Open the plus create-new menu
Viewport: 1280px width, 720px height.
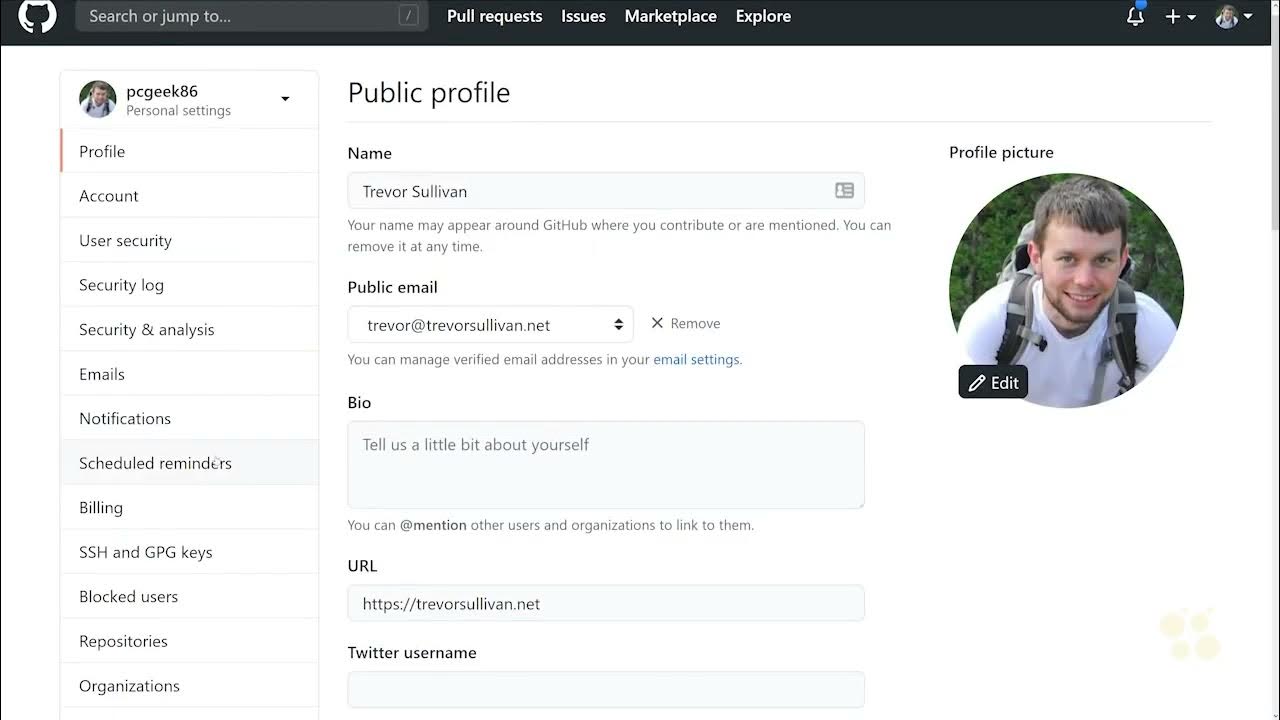pyautogui.click(x=1180, y=17)
